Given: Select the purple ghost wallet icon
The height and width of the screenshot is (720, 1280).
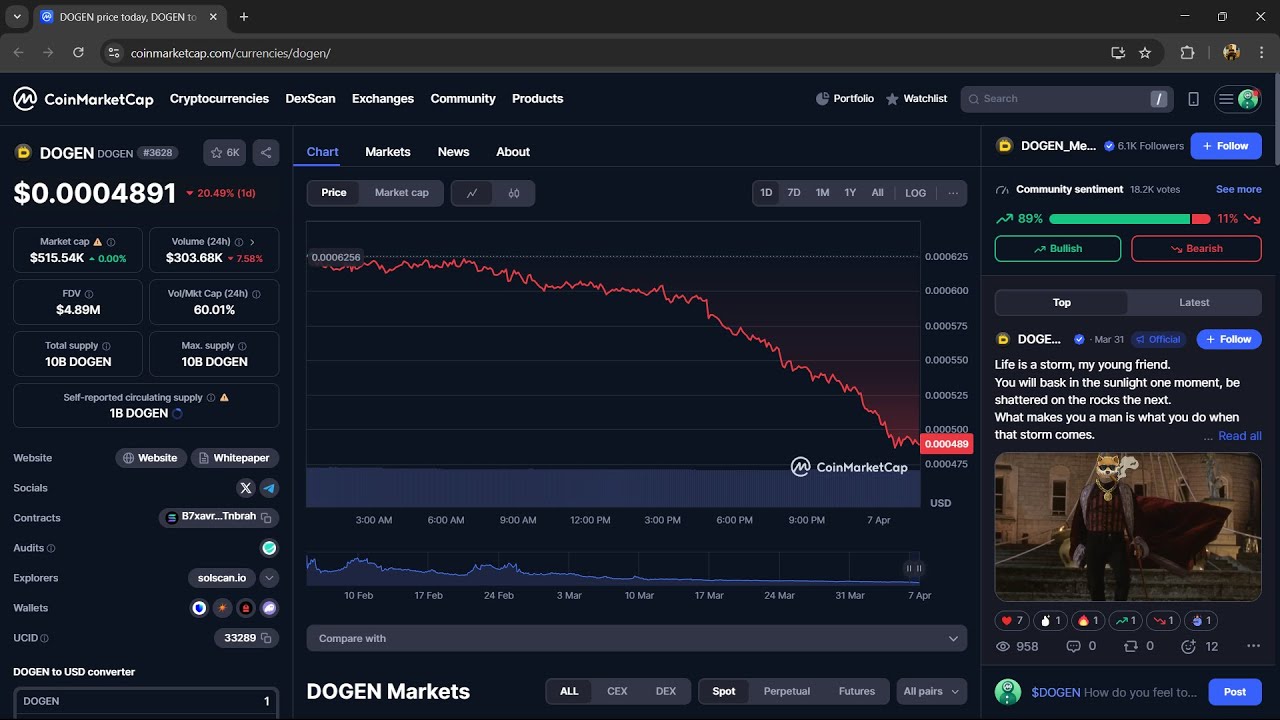Looking at the screenshot, I should pyautogui.click(x=269, y=608).
